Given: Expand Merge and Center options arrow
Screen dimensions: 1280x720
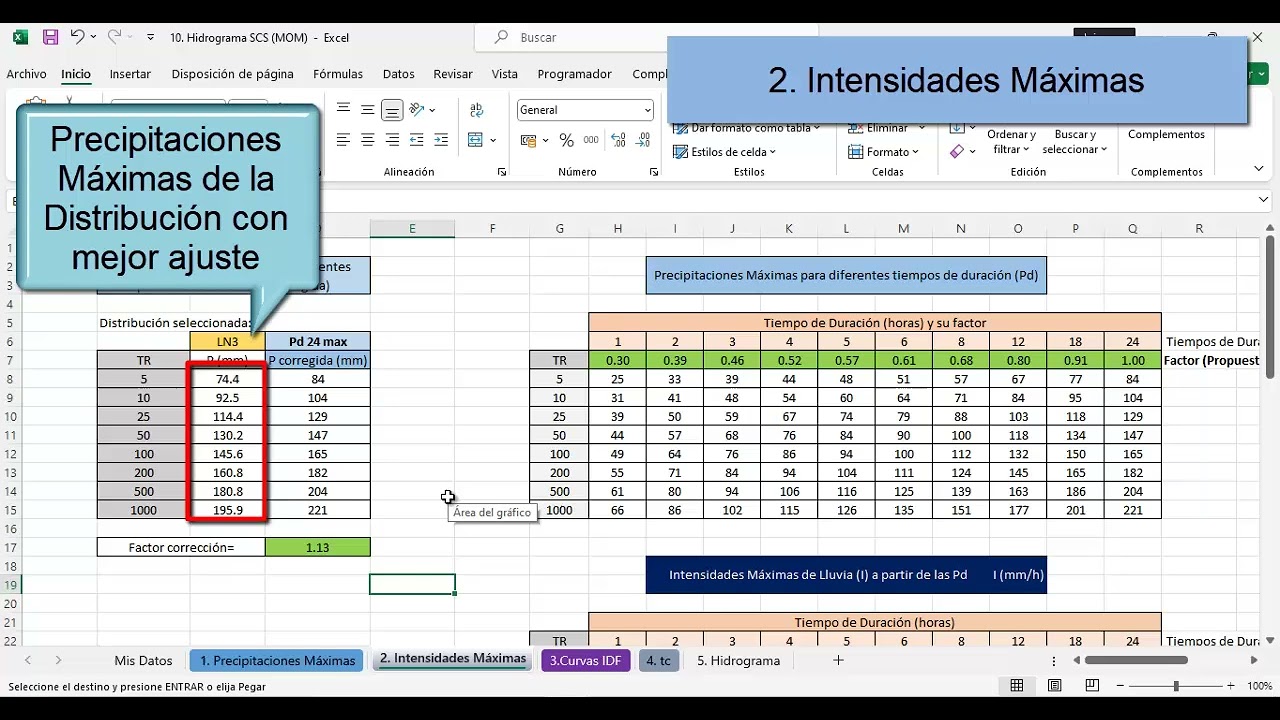Looking at the screenshot, I should click(x=494, y=140).
